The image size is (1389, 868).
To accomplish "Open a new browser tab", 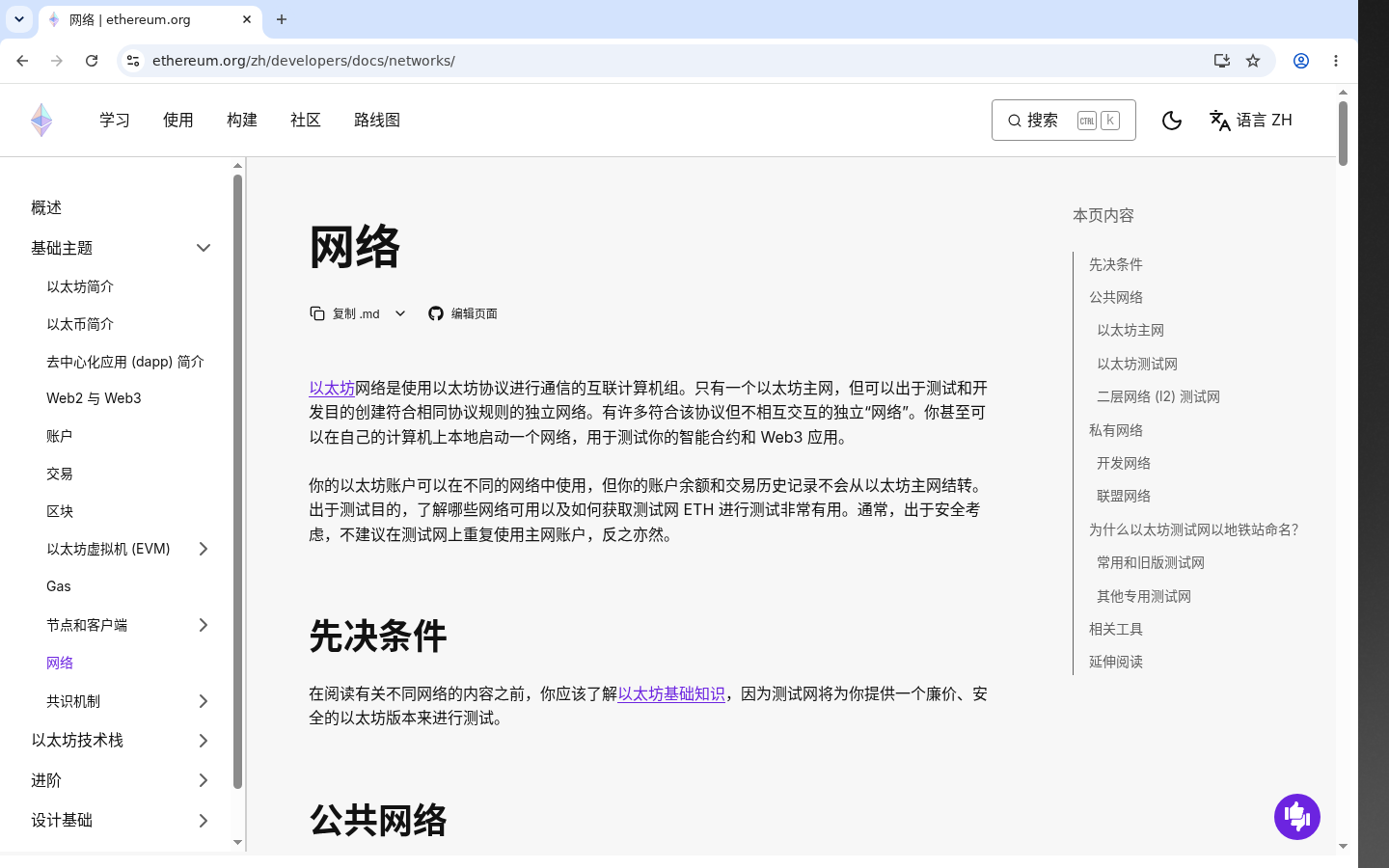I will tap(282, 19).
